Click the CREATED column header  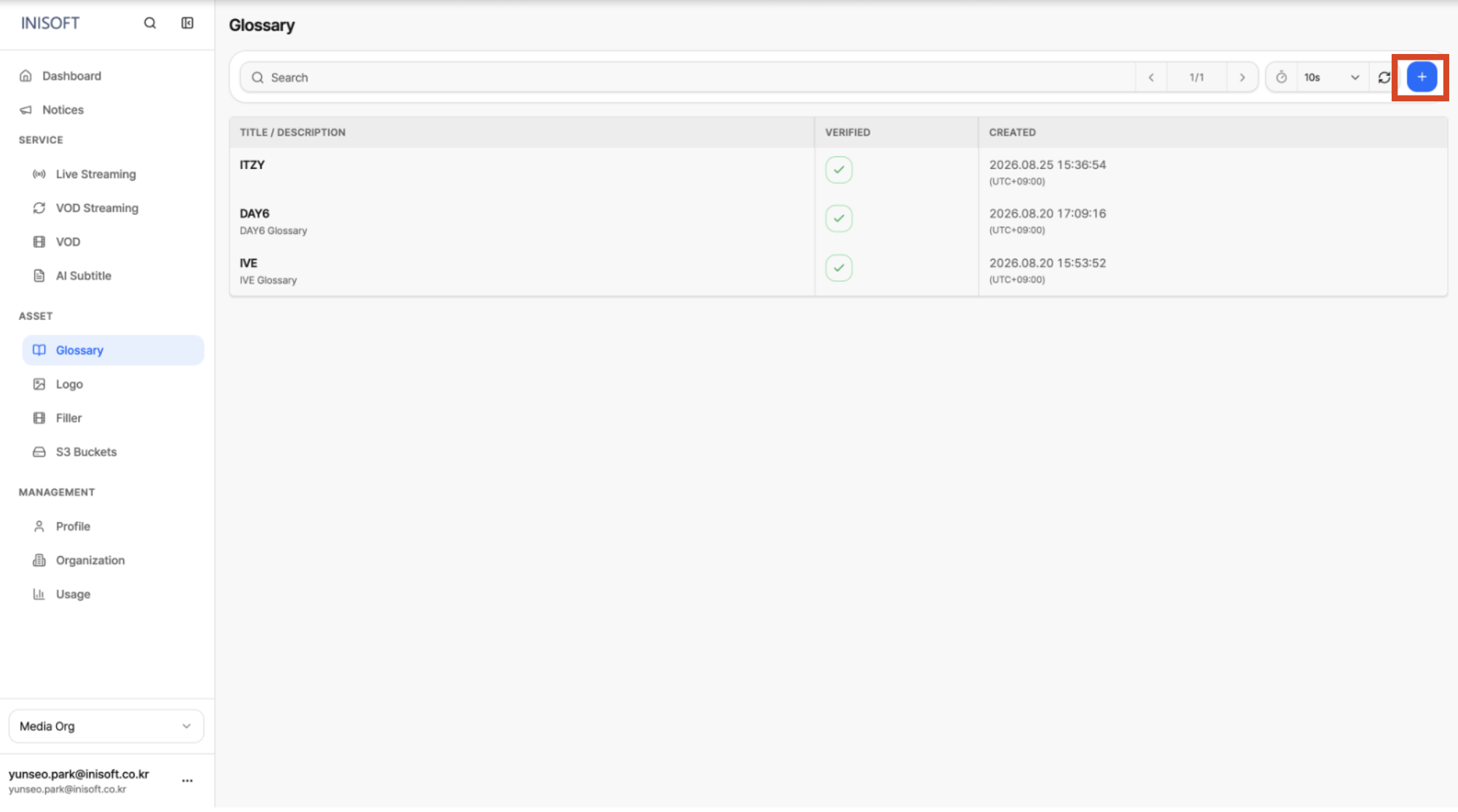click(x=1012, y=133)
